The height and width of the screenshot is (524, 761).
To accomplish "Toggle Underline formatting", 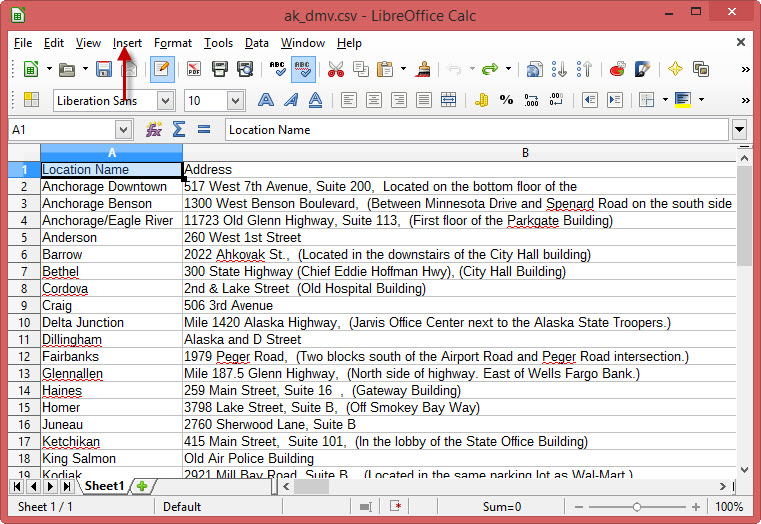I will (x=315, y=100).
